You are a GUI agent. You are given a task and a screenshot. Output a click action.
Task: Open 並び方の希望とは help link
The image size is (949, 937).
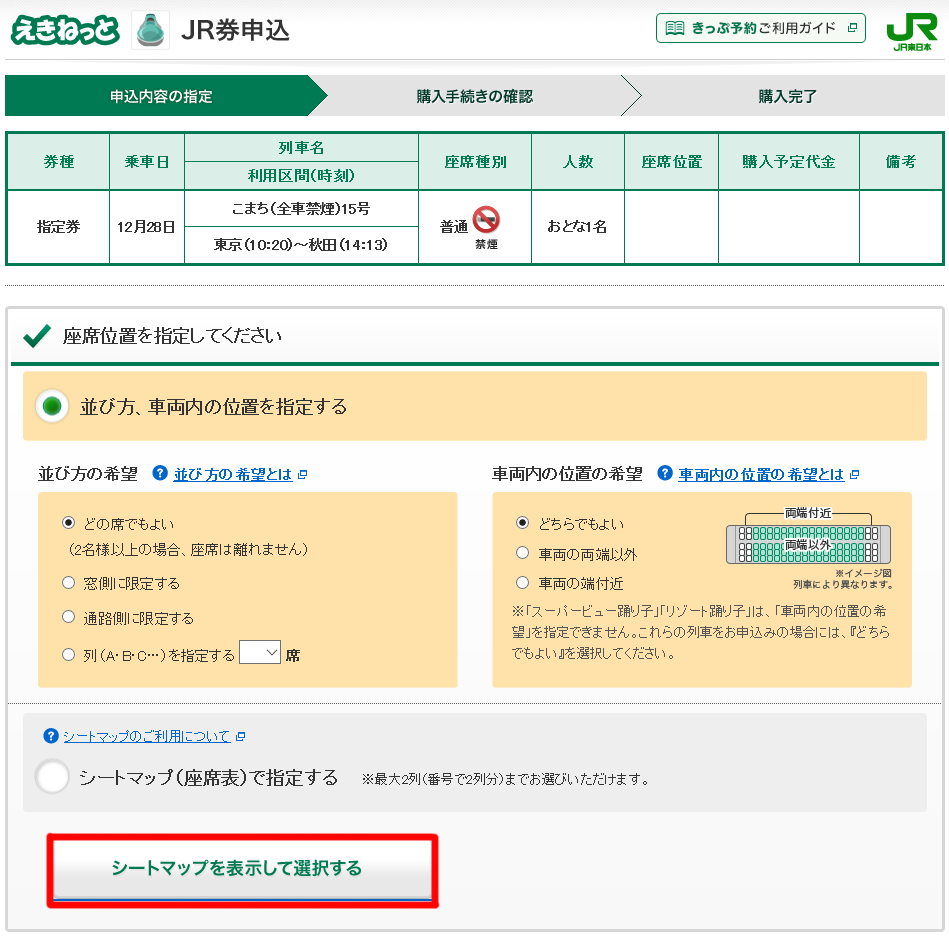pyautogui.click(x=233, y=474)
